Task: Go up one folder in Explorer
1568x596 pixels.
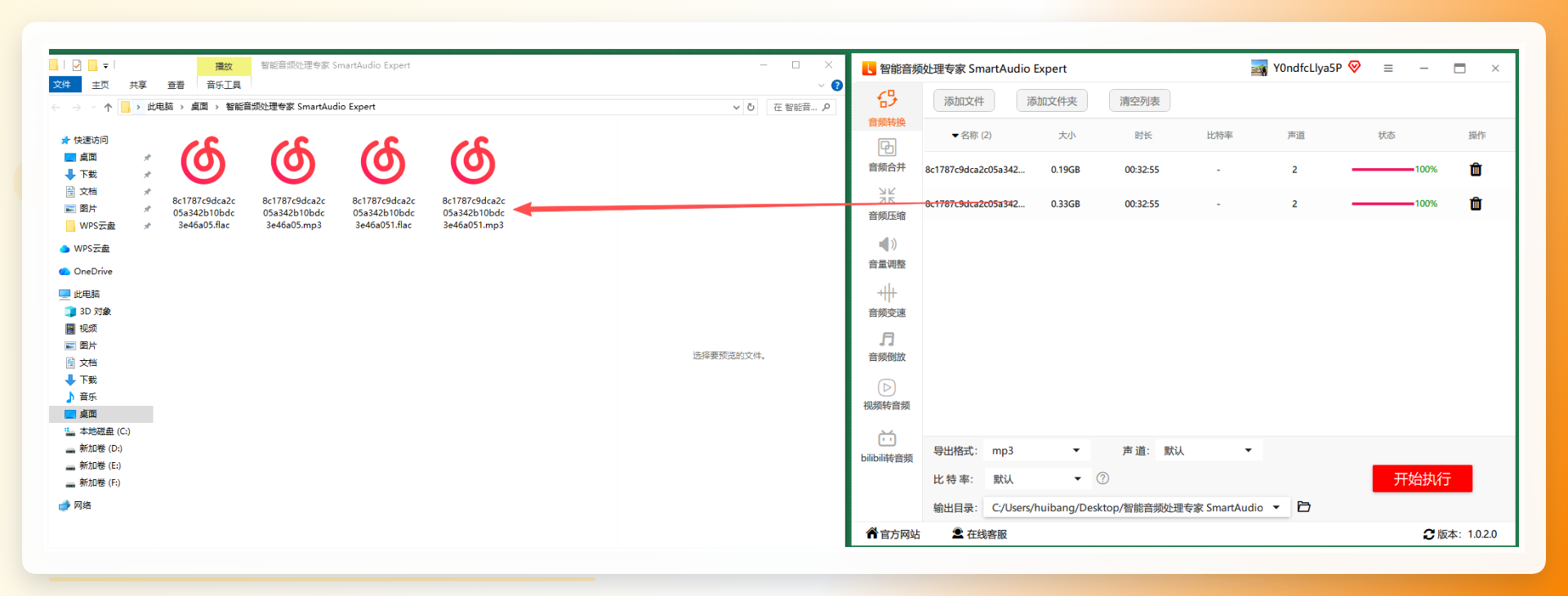Action: [x=108, y=107]
